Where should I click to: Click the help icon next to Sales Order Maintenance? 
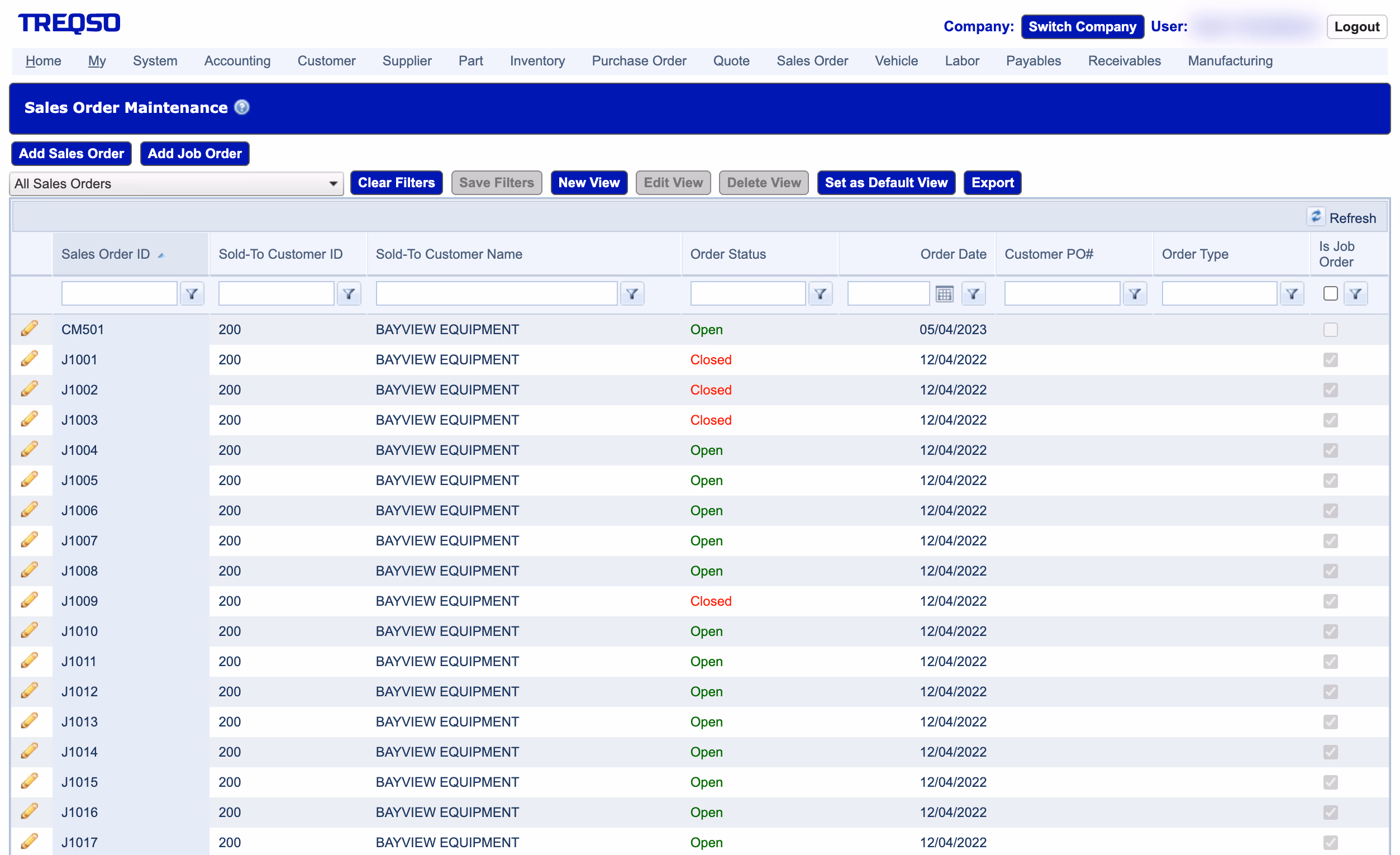coord(242,107)
